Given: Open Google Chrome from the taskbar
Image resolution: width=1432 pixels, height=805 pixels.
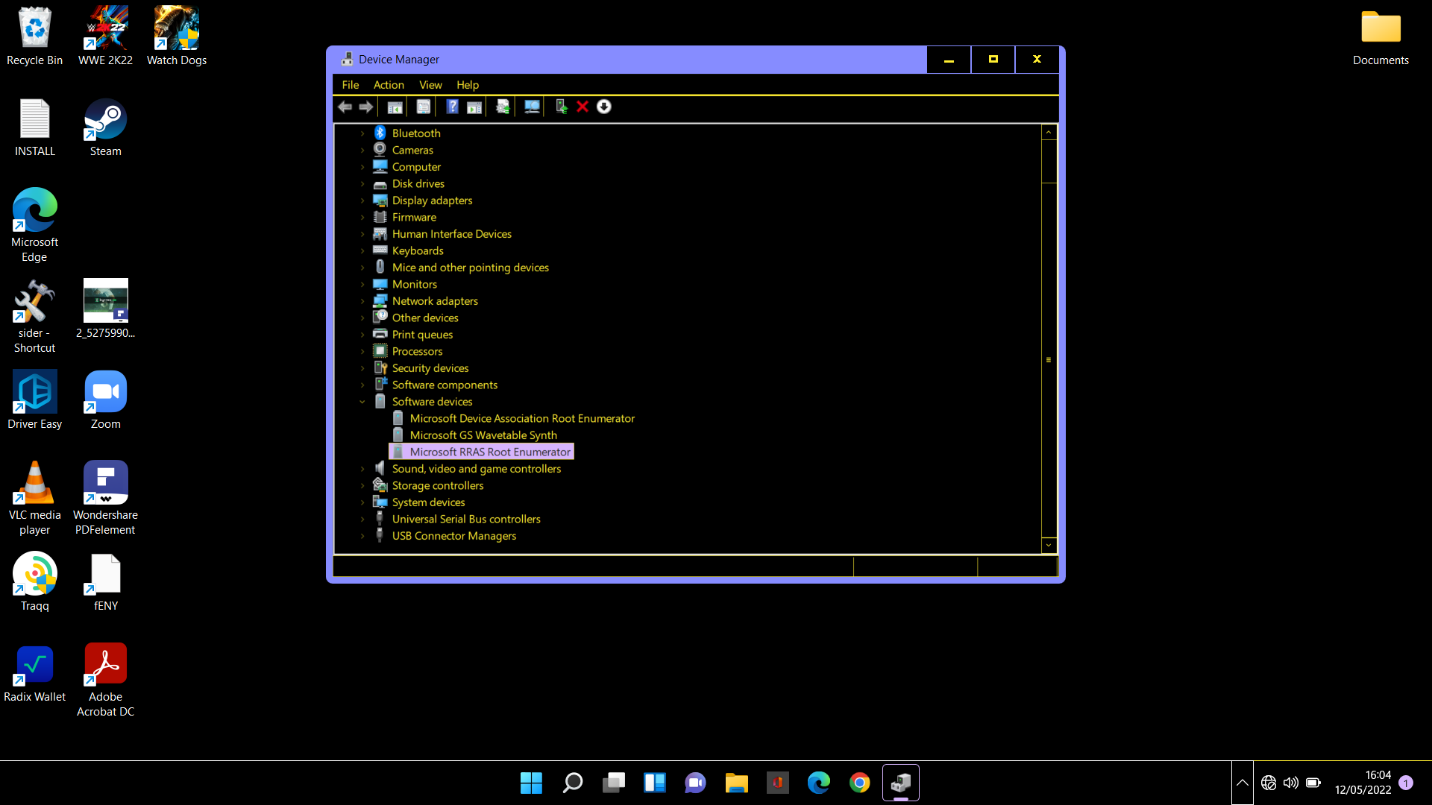Looking at the screenshot, I should [x=860, y=782].
